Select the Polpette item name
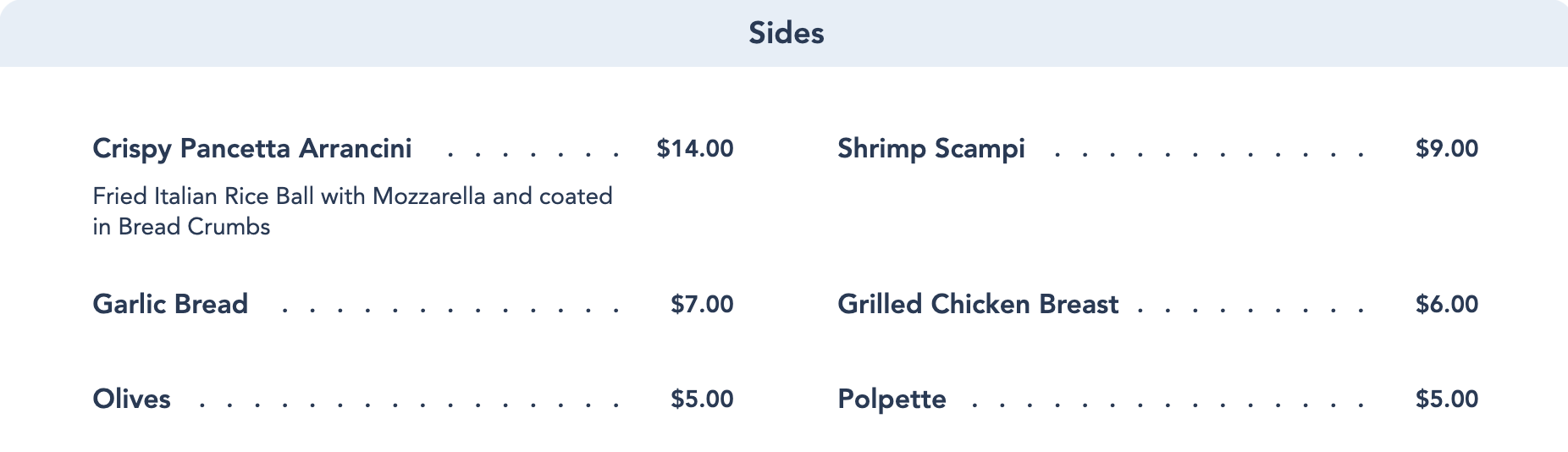This screenshot has width=1568, height=452. pos(892,400)
